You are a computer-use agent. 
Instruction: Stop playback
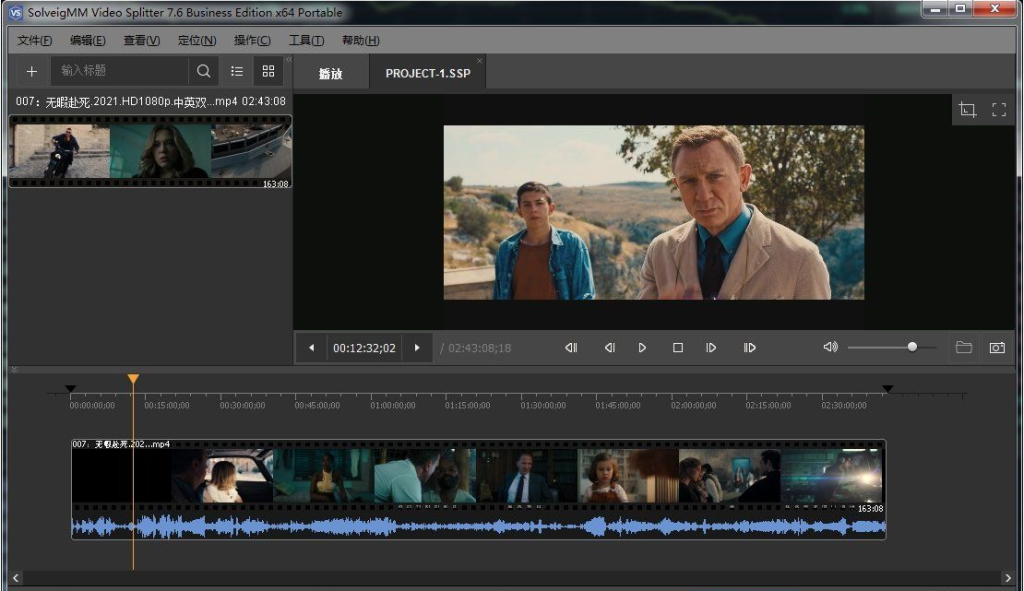coord(678,348)
